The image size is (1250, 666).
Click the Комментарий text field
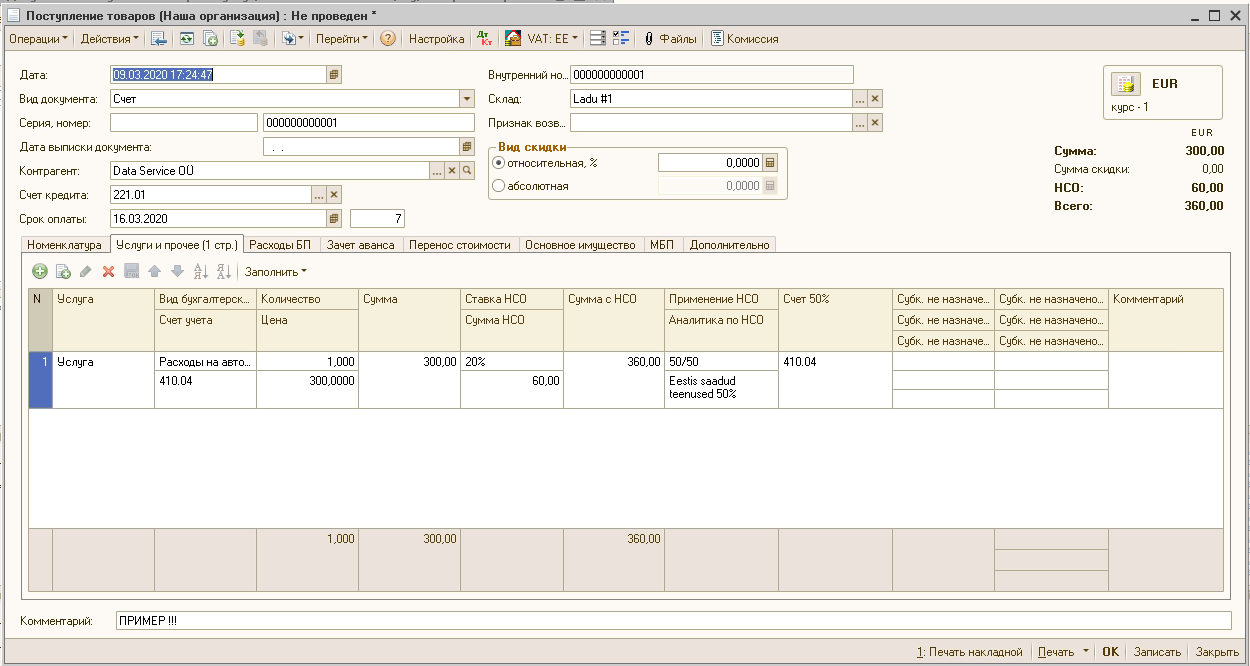(x=672, y=621)
